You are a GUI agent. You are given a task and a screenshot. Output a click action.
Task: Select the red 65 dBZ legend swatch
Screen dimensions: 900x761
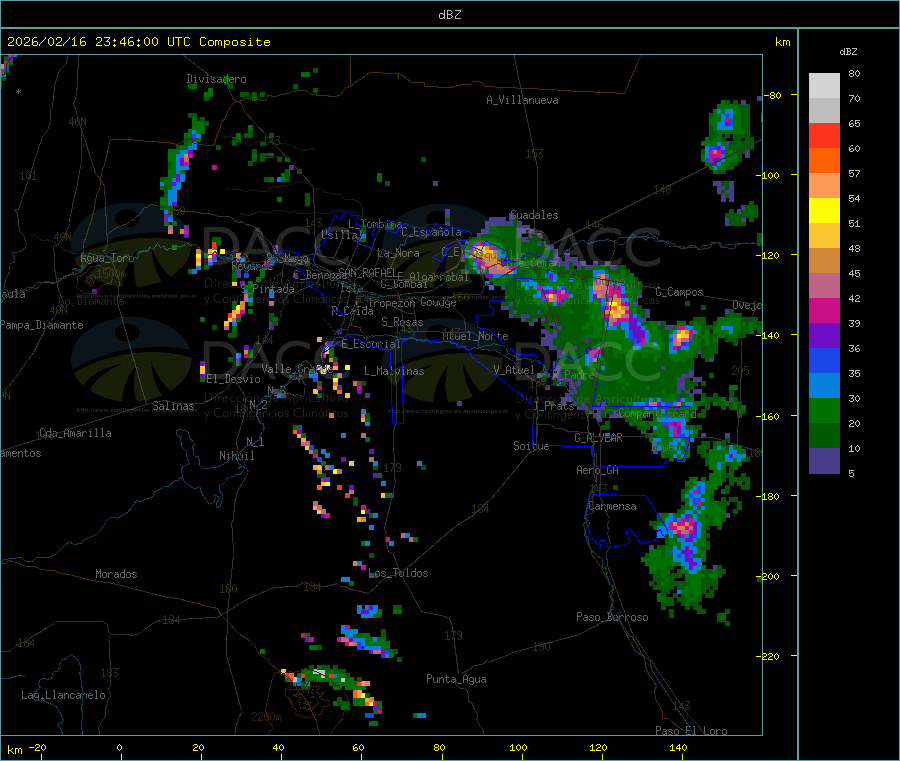824,135
